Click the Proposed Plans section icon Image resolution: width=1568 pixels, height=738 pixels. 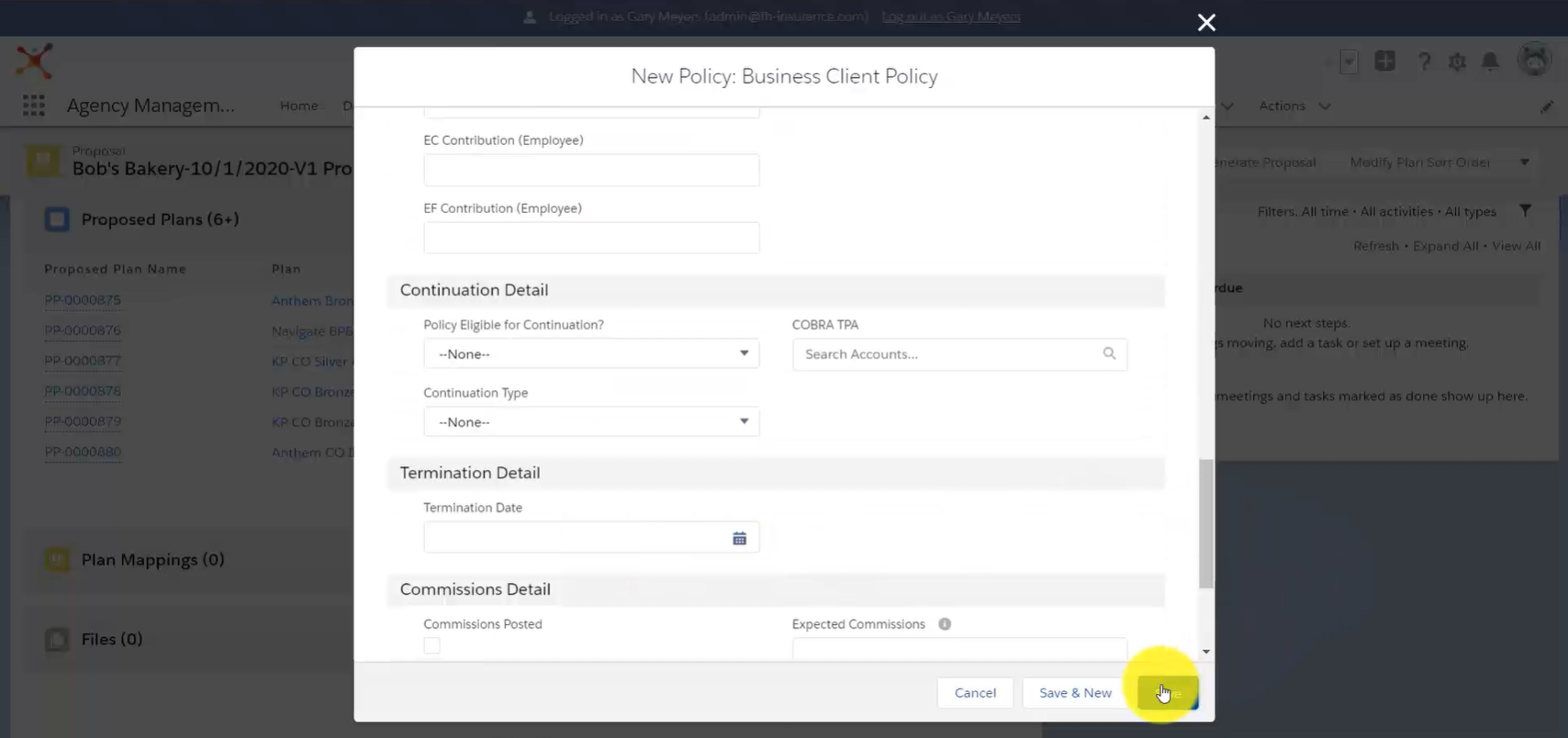click(x=57, y=219)
